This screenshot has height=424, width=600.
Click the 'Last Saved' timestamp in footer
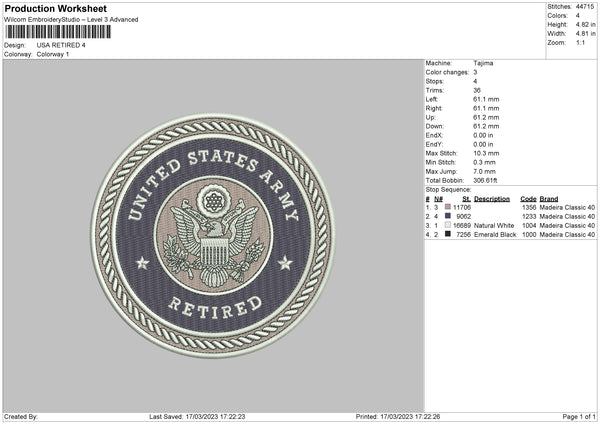(x=197, y=417)
